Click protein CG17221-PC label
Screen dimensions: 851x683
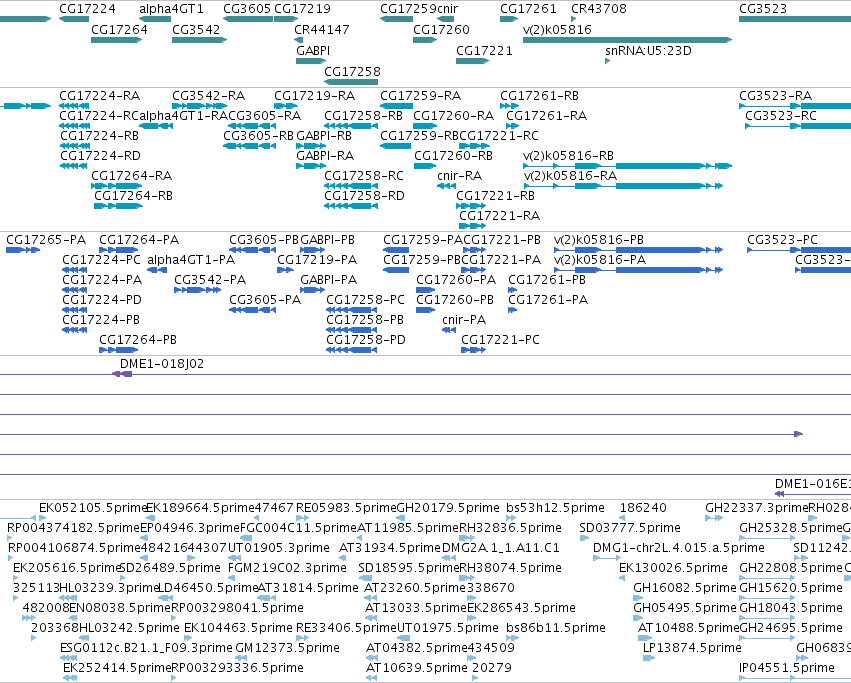[500, 339]
